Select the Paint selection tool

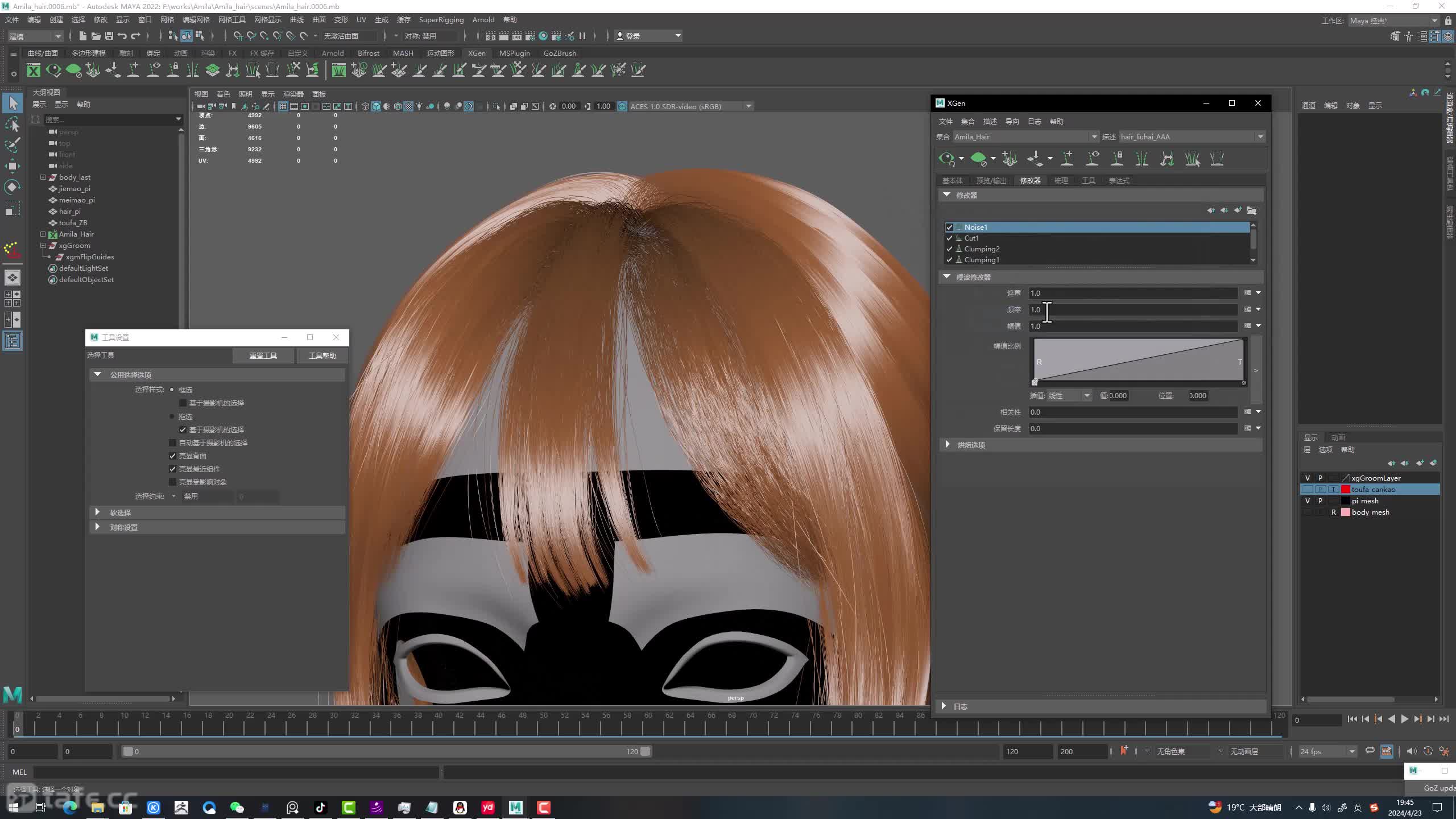click(x=13, y=145)
